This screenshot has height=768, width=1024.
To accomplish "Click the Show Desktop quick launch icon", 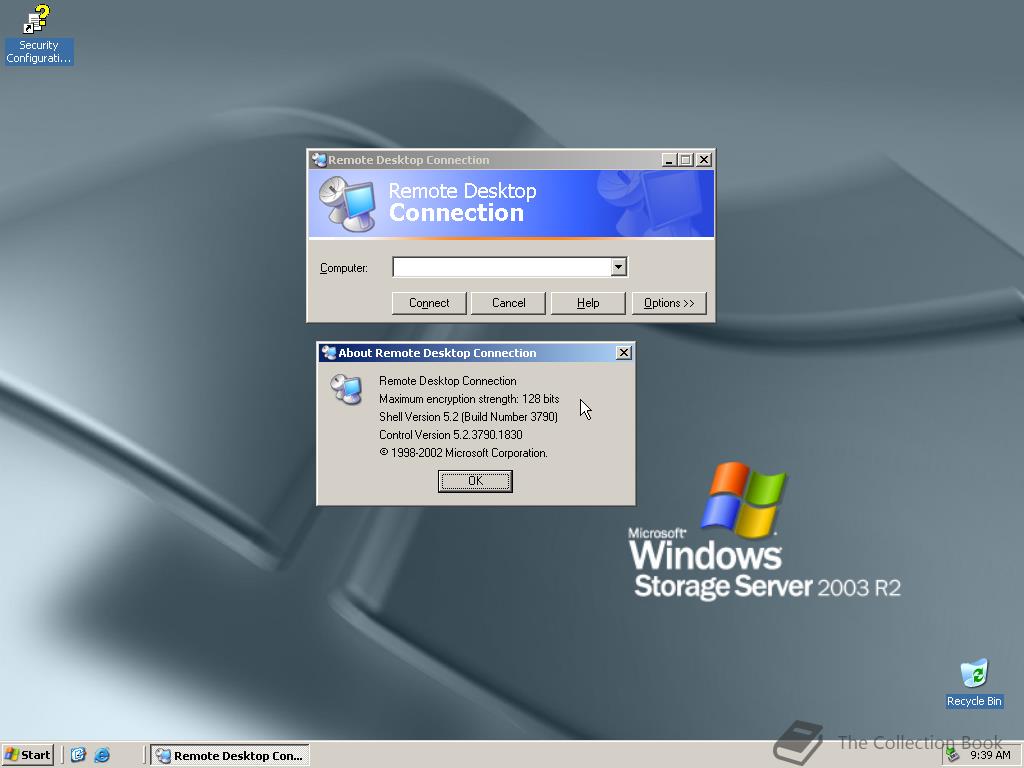I will 78,755.
